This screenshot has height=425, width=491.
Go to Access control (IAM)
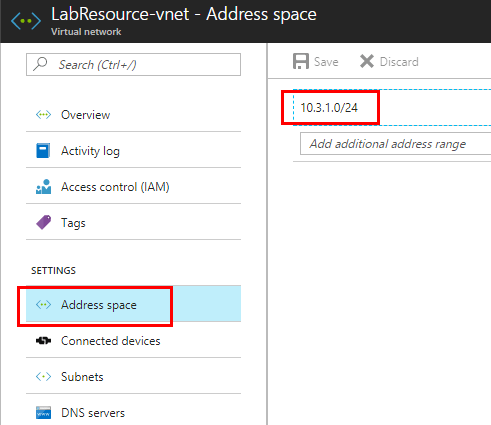(x=133, y=187)
